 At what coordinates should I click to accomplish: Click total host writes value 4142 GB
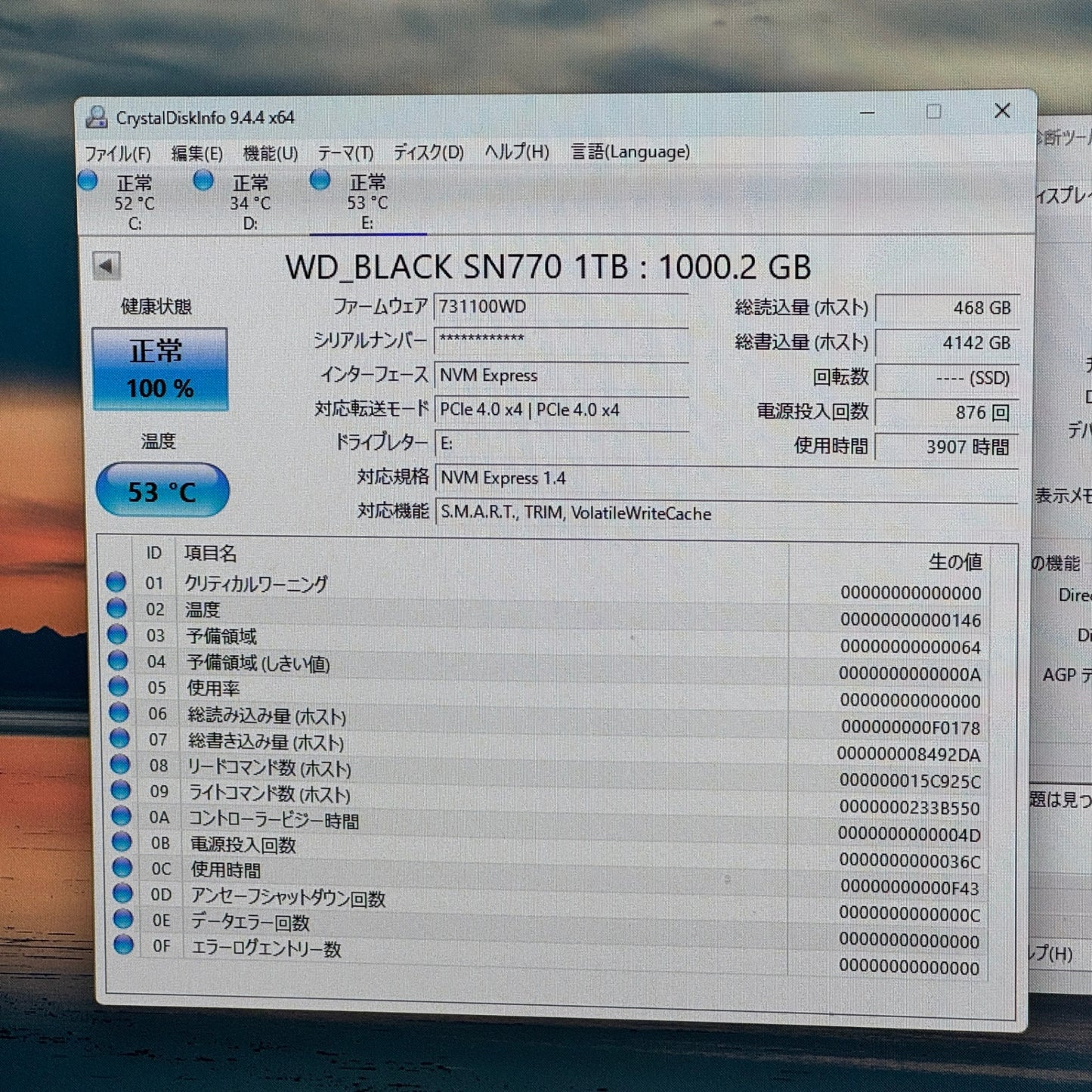click(x=947, y=342)
